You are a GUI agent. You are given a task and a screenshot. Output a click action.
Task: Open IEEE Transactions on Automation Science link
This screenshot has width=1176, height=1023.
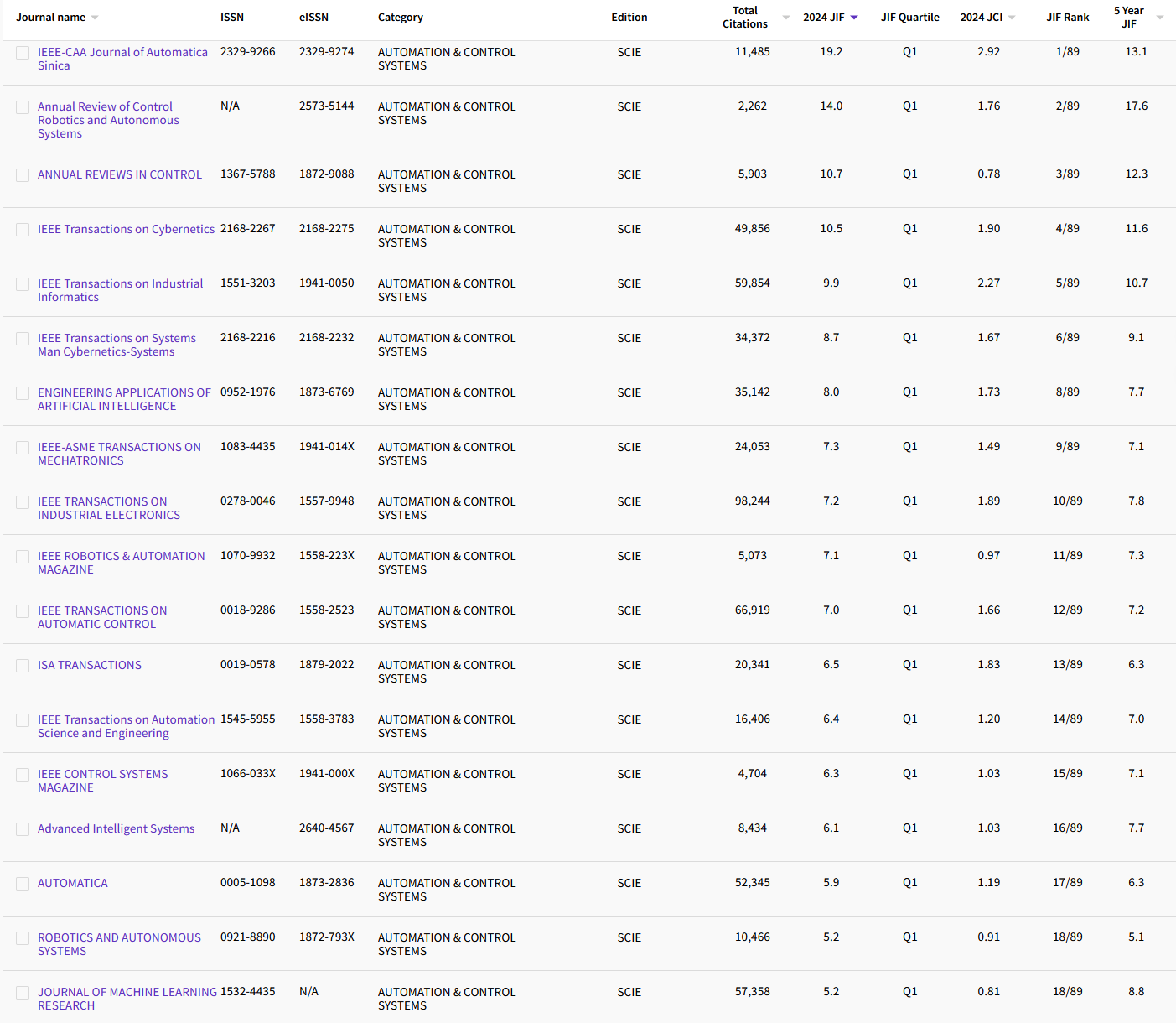[126, 726]
